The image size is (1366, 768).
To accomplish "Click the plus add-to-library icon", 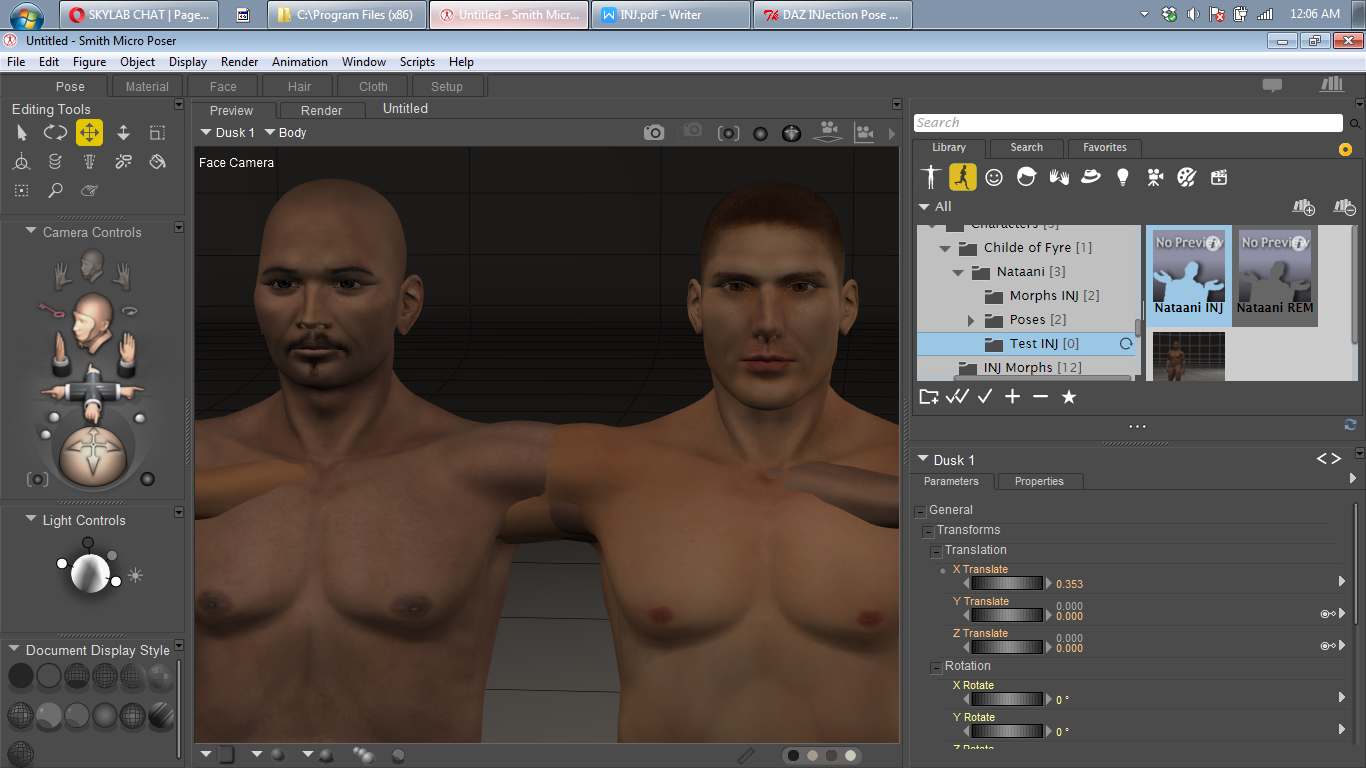I will 1012,397.
